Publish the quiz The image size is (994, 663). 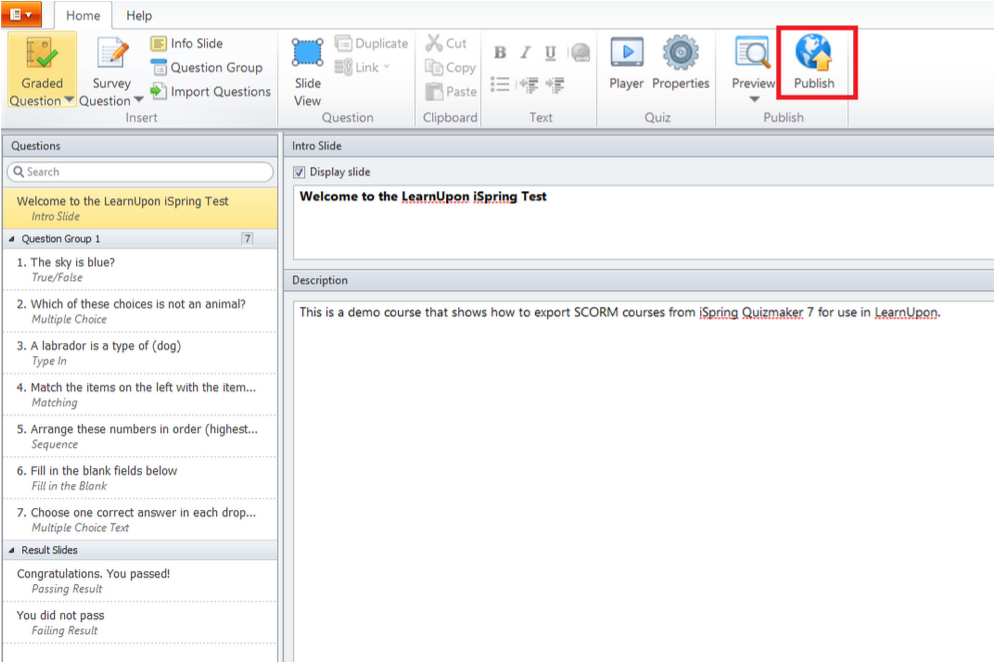click(x=815, y=63)
